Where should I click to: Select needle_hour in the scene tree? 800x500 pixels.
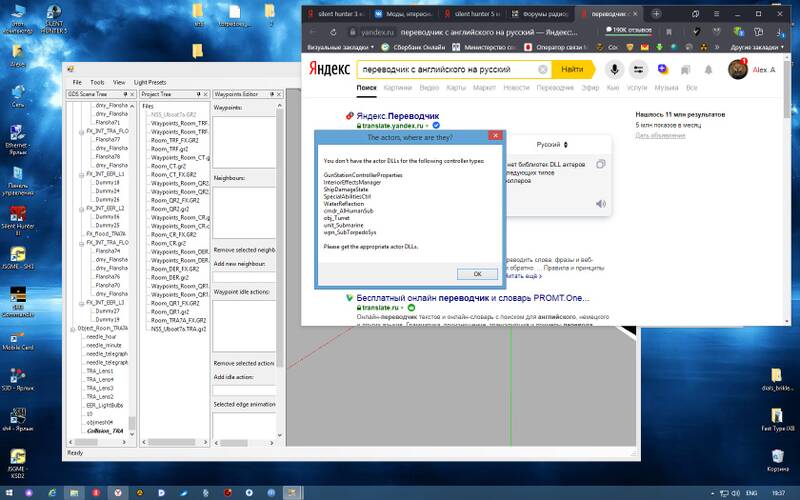pos(101,337)
